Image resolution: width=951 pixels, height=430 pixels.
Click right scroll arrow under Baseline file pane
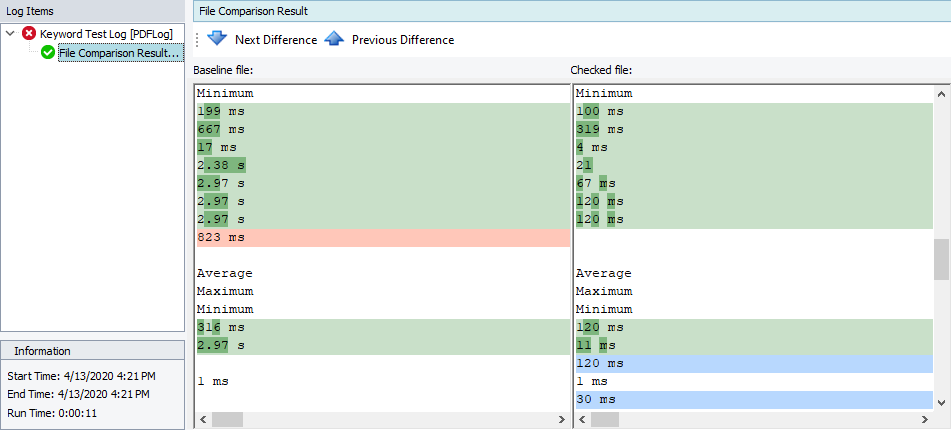pos(561,420)
